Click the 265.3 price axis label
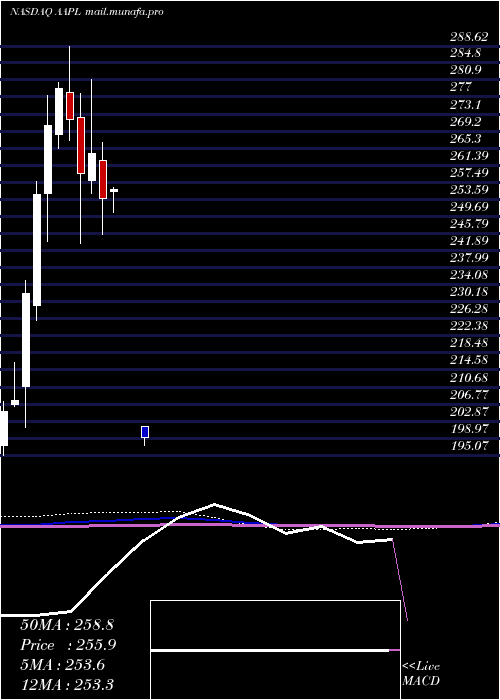Image resolution: width=500 pixels, height=700 pixels. [466, 139]
